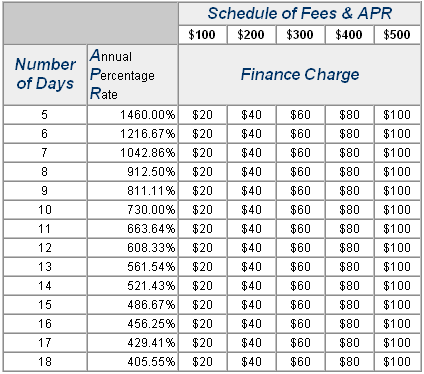Click the Number of Days column header
This screenshot has height=374, width=424.
coord(45,75)
